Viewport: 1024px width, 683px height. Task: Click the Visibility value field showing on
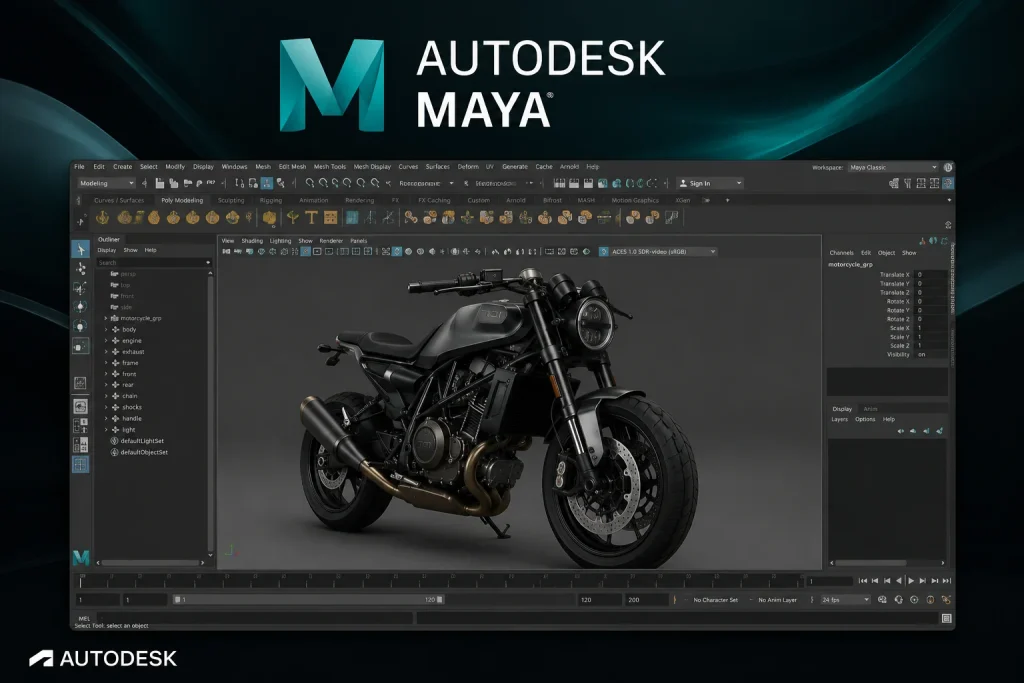931,355
